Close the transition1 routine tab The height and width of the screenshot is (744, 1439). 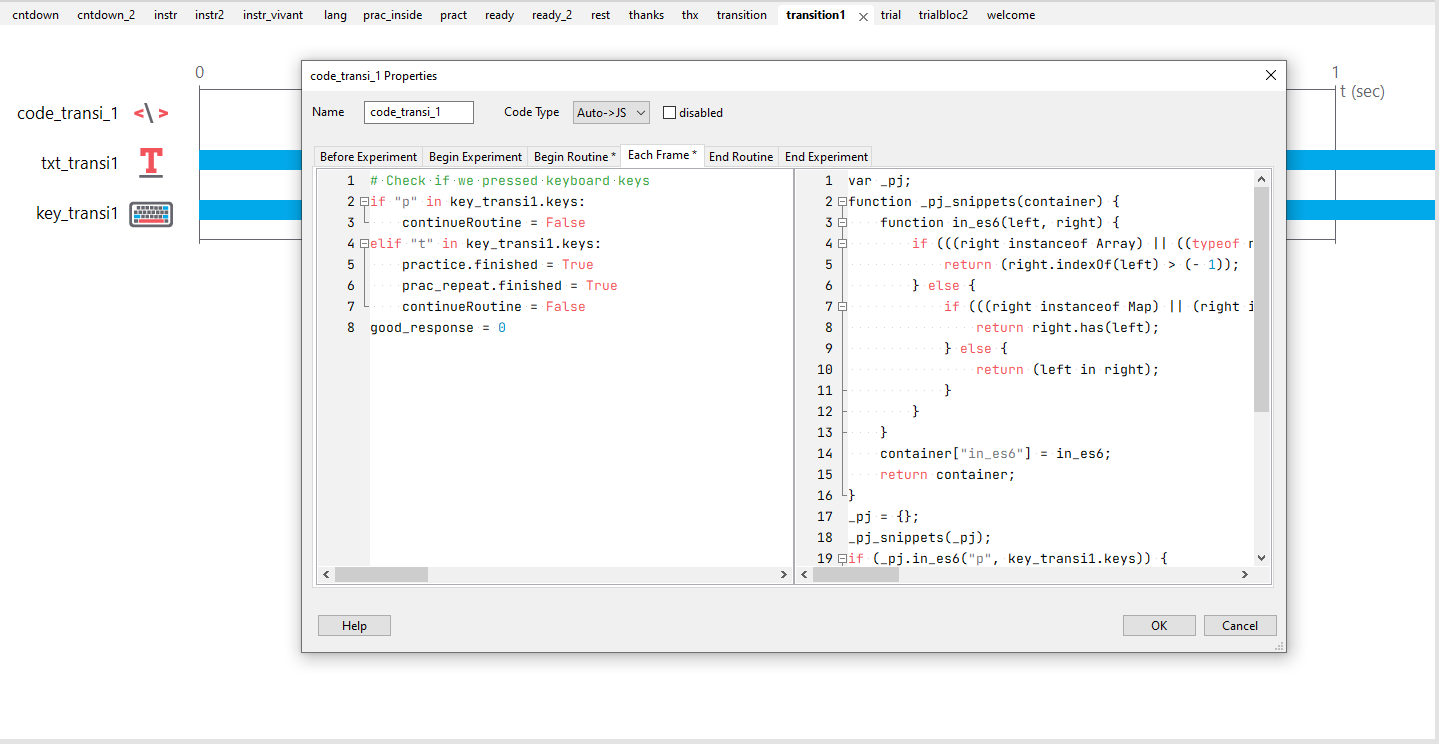[x=863, y=16]
